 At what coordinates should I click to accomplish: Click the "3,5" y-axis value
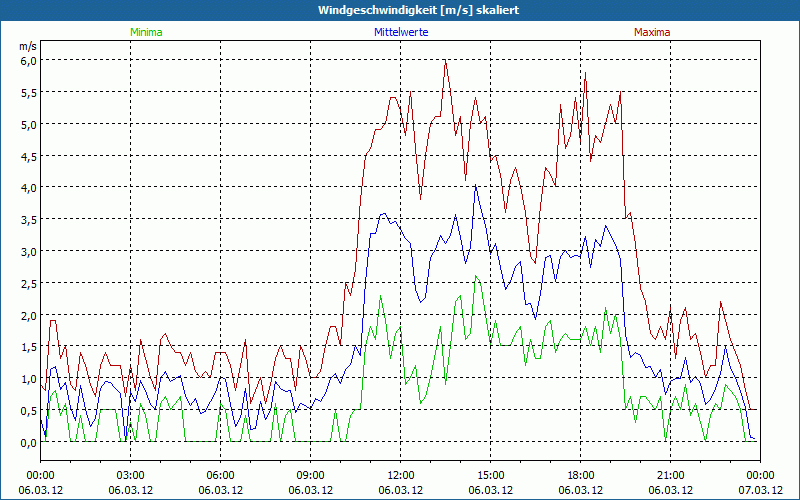click(x=29, y=220)
